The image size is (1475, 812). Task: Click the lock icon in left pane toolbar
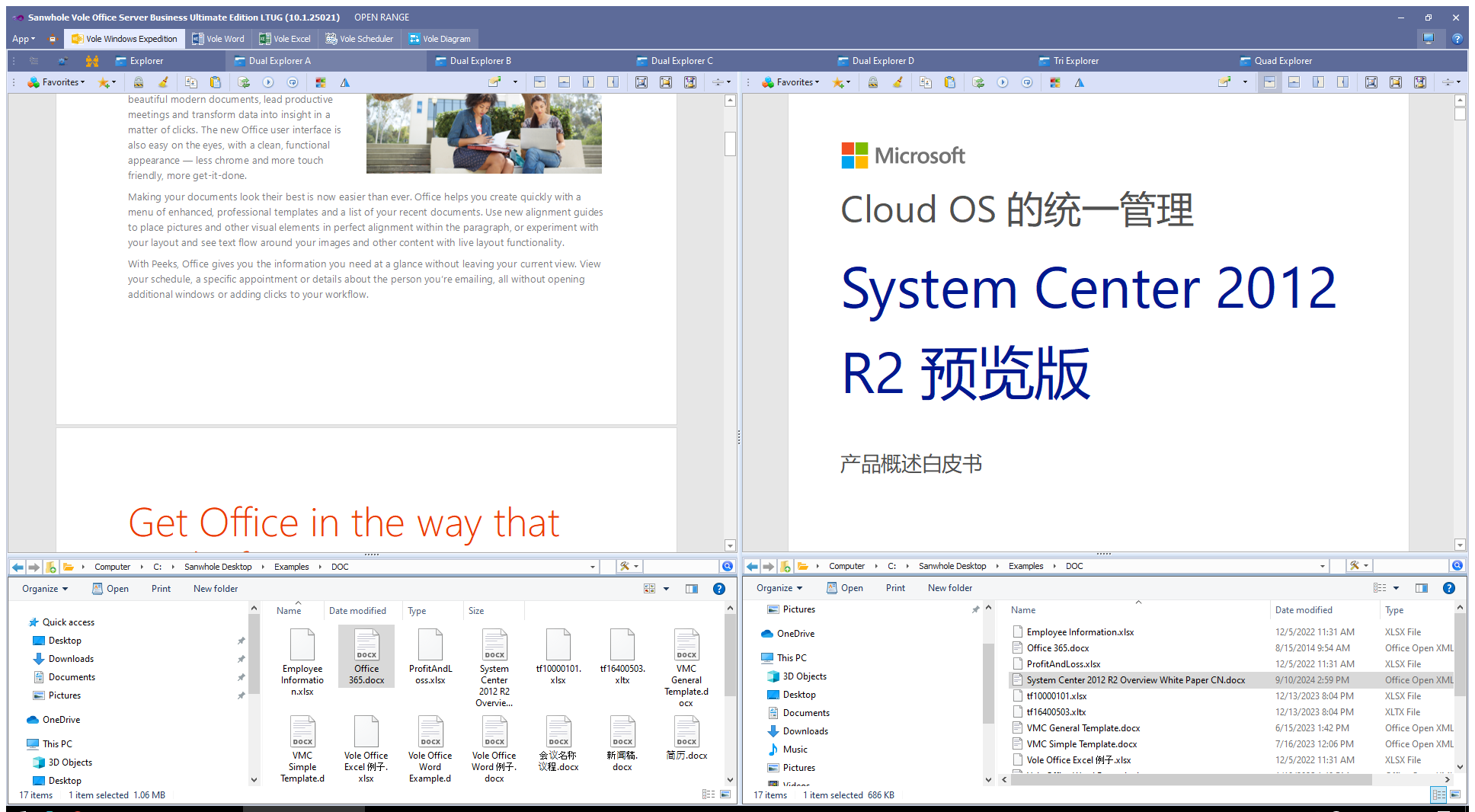[x=139, y=82]
